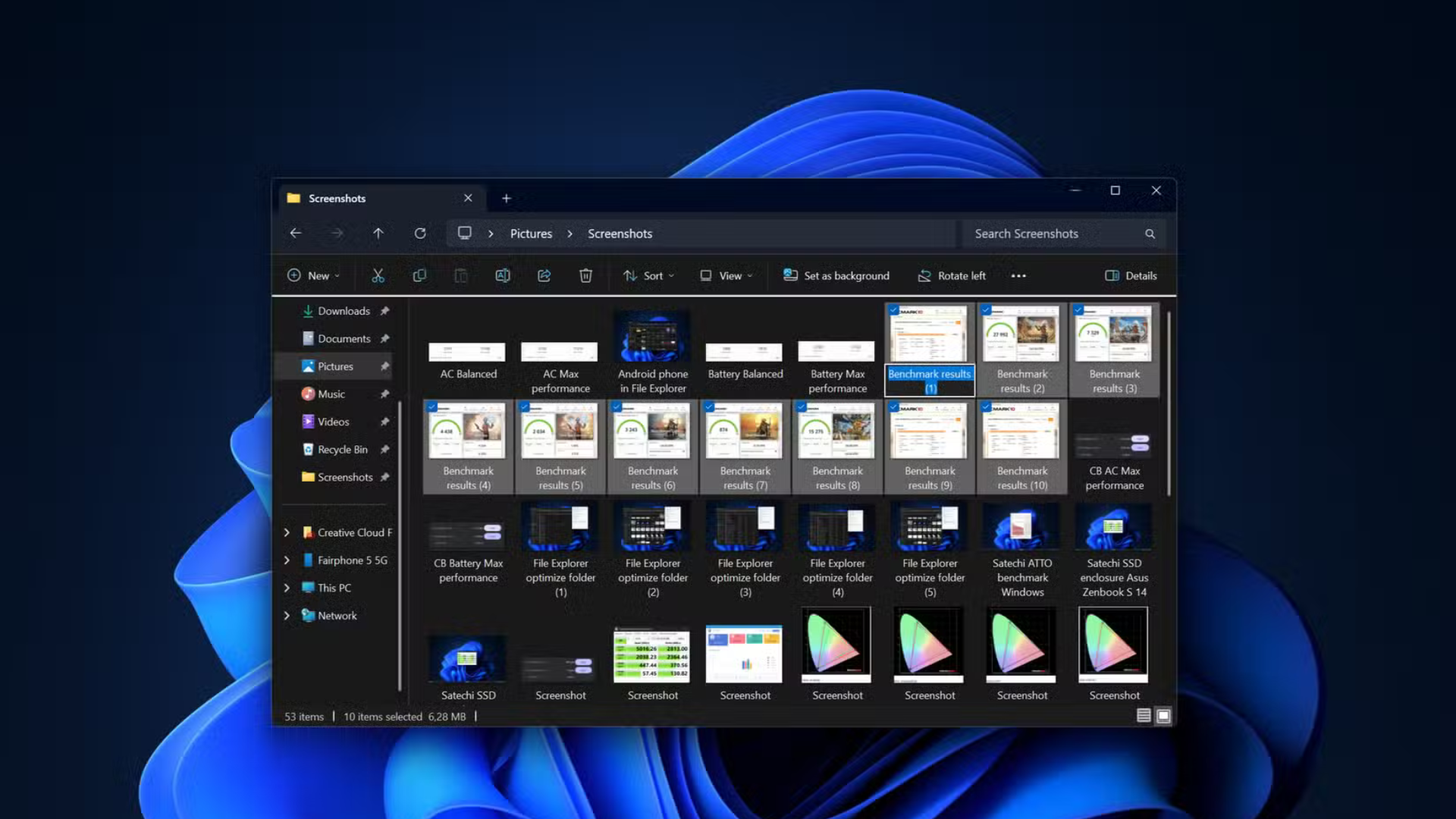1456x819 pixels.
Task: Select the Rename icon
Action: click(503, 275)
